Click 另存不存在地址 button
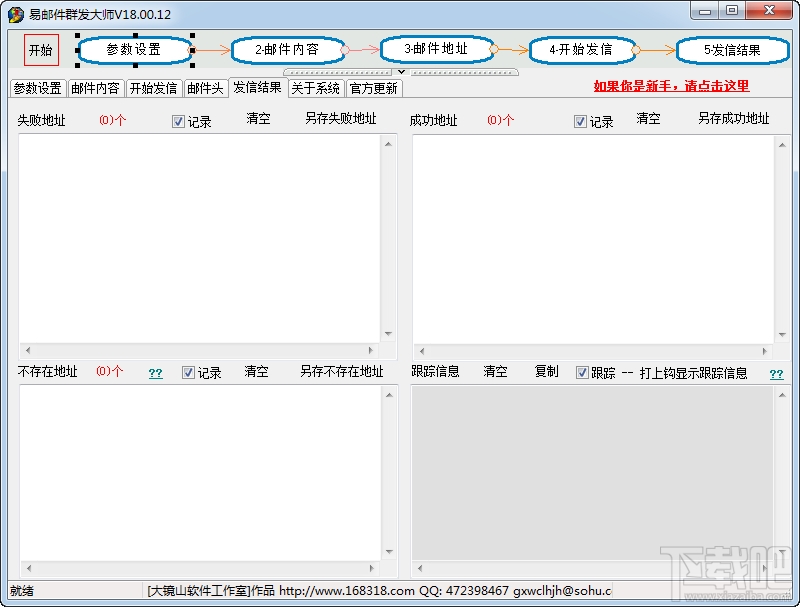Screen dimensions: 800x607 tap(342, 371)
